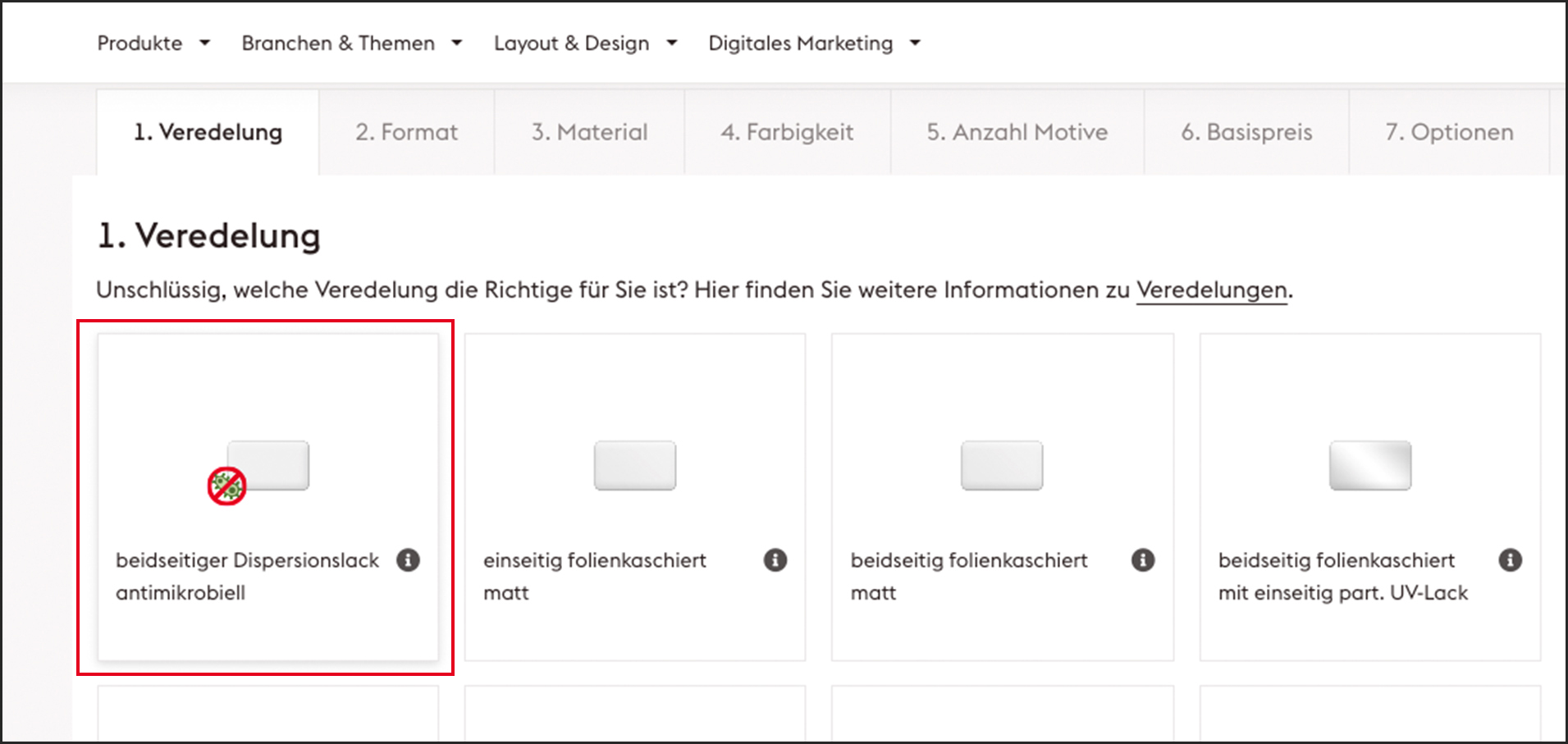
Task: Jump to the 7. Optionen tab
Action: pos(1449,132)
